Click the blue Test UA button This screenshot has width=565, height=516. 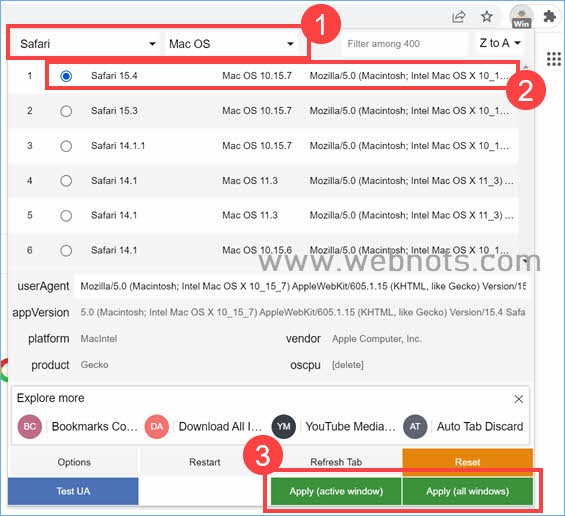[73, 491]
